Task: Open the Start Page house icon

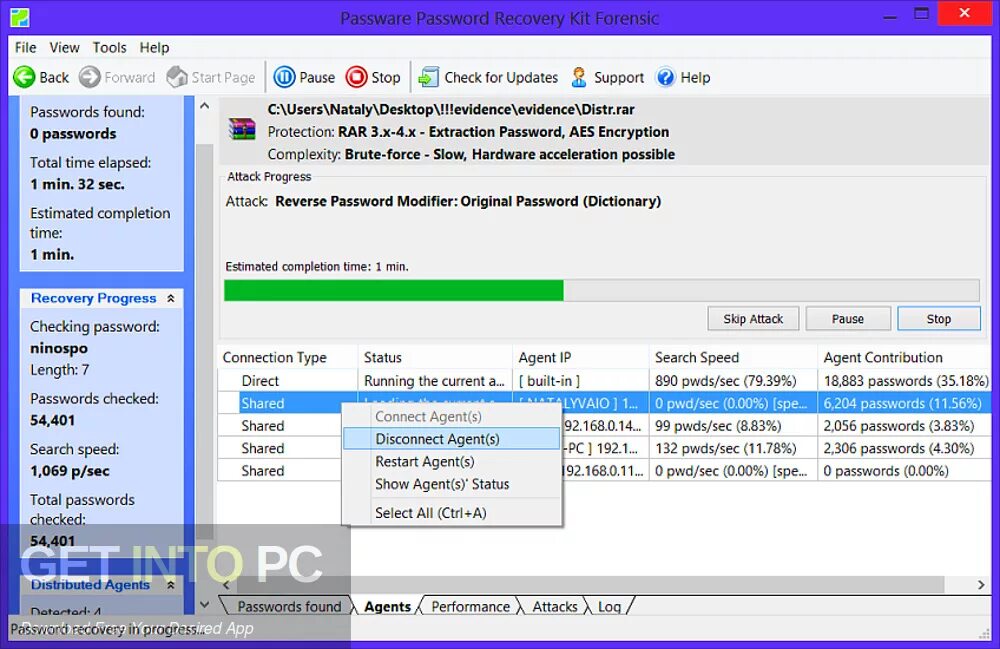Action: pos(177,77)
